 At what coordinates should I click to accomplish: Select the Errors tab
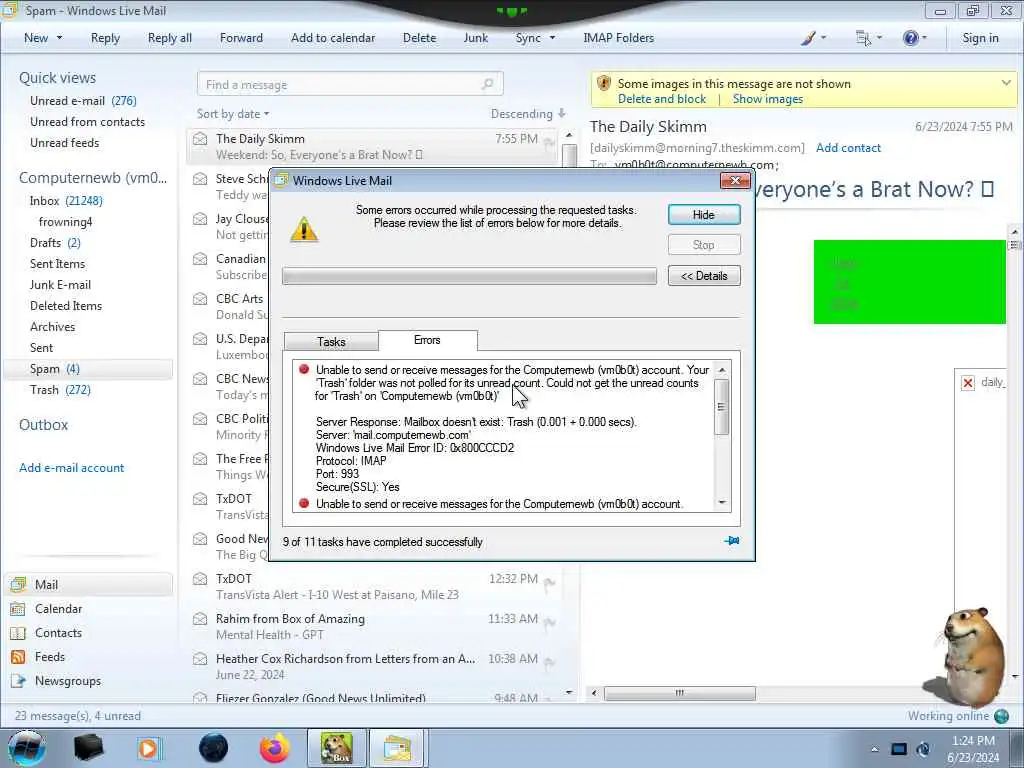(x=427, y=340)
